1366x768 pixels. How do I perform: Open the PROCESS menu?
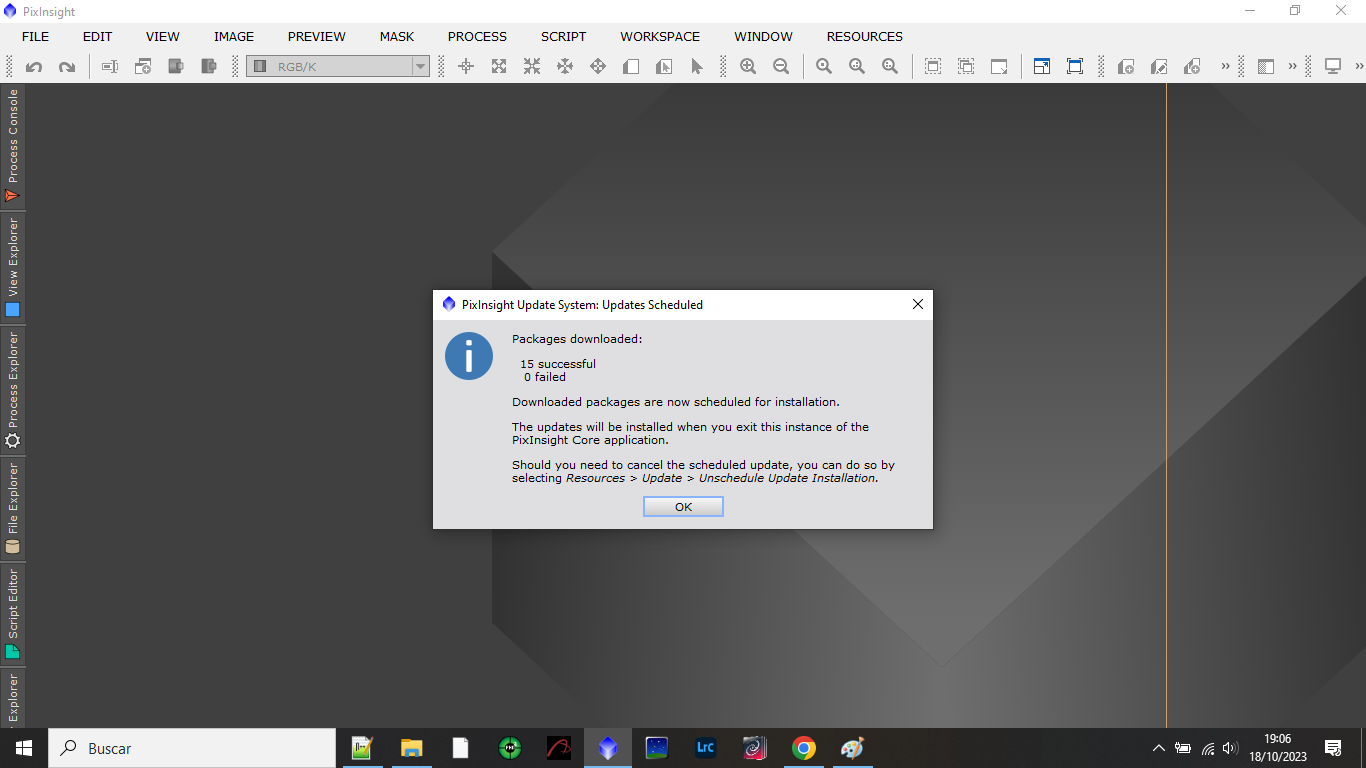(477, 37)
